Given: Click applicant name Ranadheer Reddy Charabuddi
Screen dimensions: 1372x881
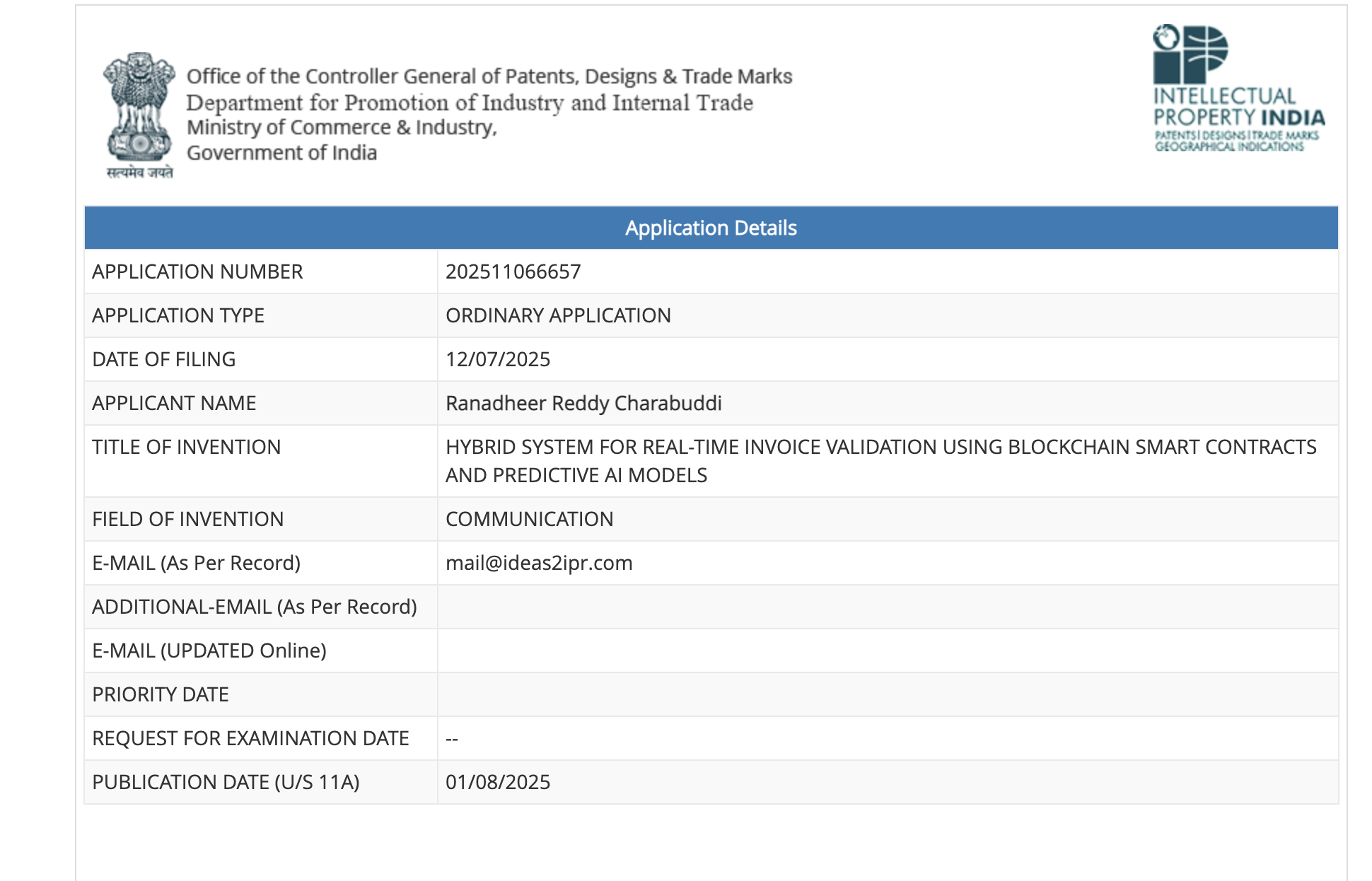Looking at the screenshot, I should 583,403.
